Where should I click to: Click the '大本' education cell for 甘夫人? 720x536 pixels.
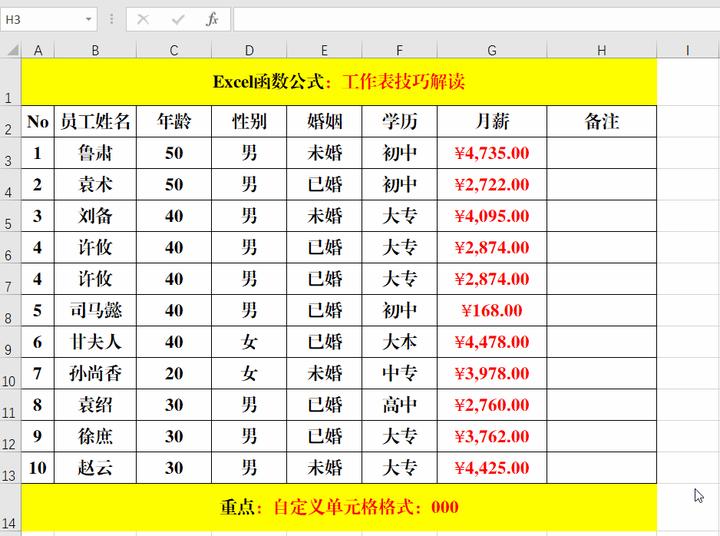click(399, 342)
